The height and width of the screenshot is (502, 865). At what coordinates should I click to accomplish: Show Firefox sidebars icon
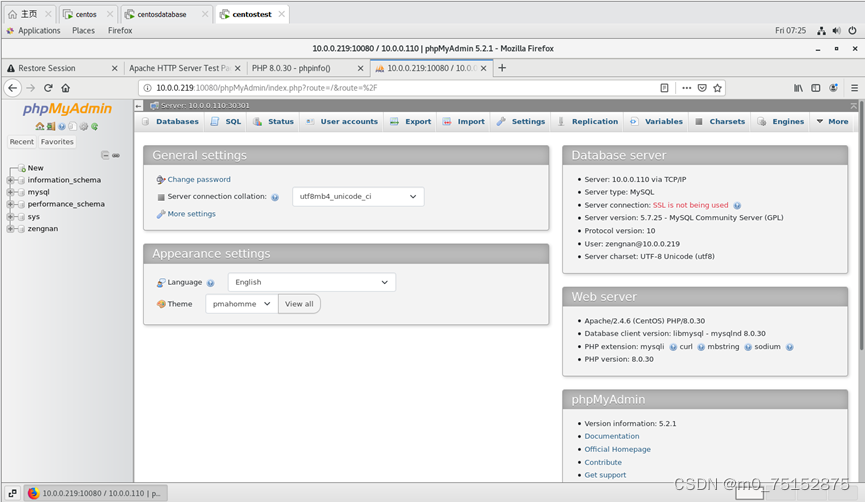click(x=815, y=88)
